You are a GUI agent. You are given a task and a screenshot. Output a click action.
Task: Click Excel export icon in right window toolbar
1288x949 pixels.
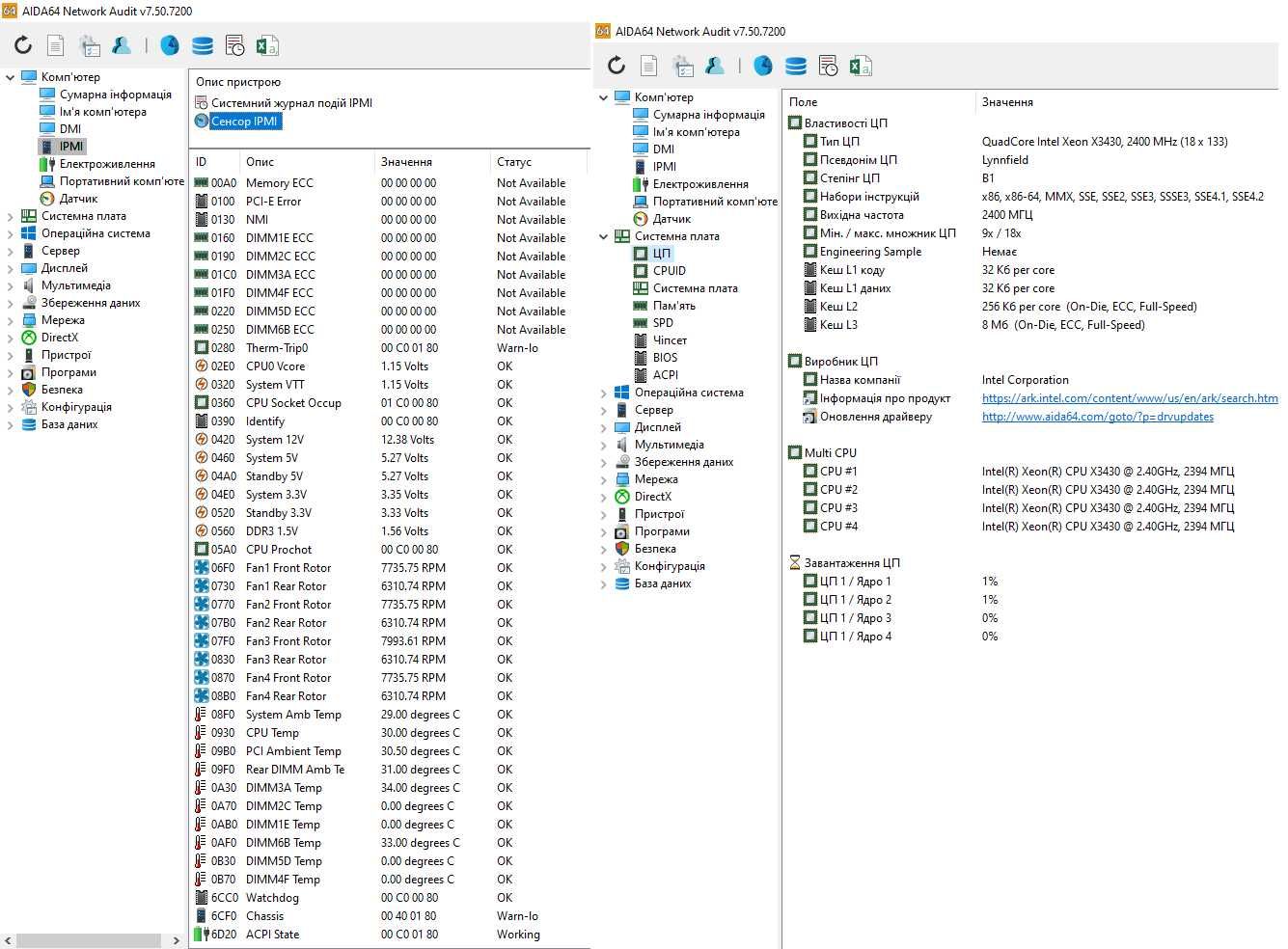coord(861,66)
